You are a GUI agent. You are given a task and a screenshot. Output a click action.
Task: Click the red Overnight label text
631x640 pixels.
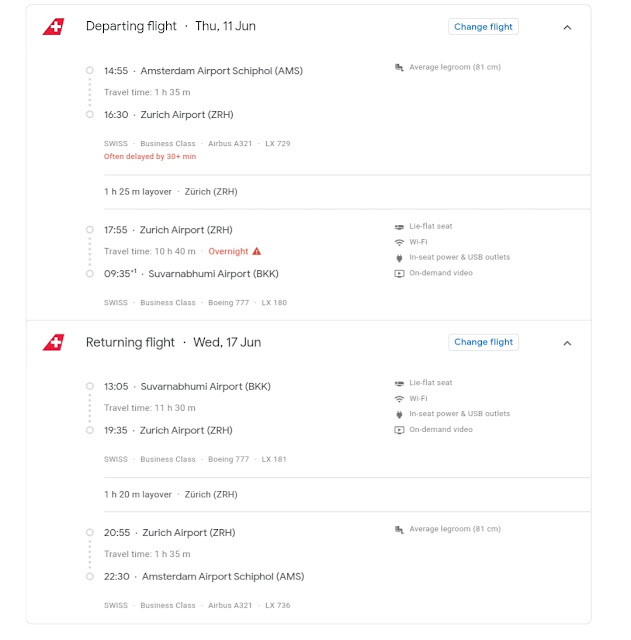[227, 251]
